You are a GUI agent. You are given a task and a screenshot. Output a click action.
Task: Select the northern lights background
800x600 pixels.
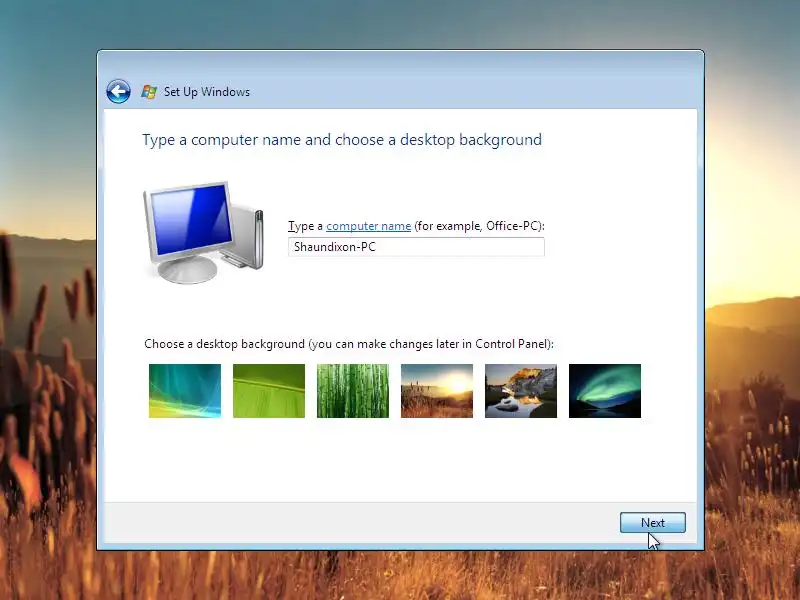[x=605, y=391]
